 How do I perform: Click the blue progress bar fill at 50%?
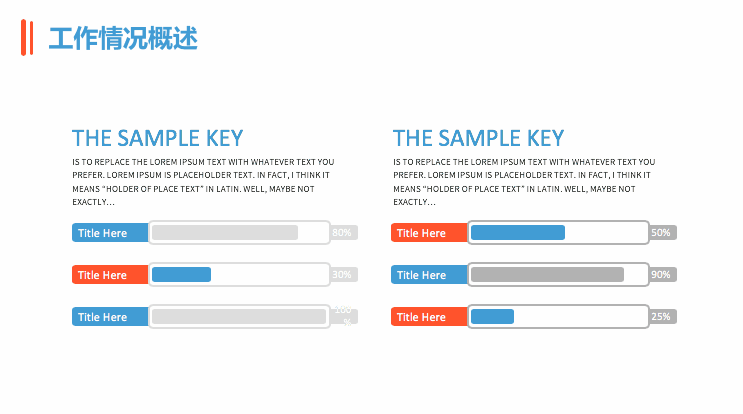(x=518, y=233)
